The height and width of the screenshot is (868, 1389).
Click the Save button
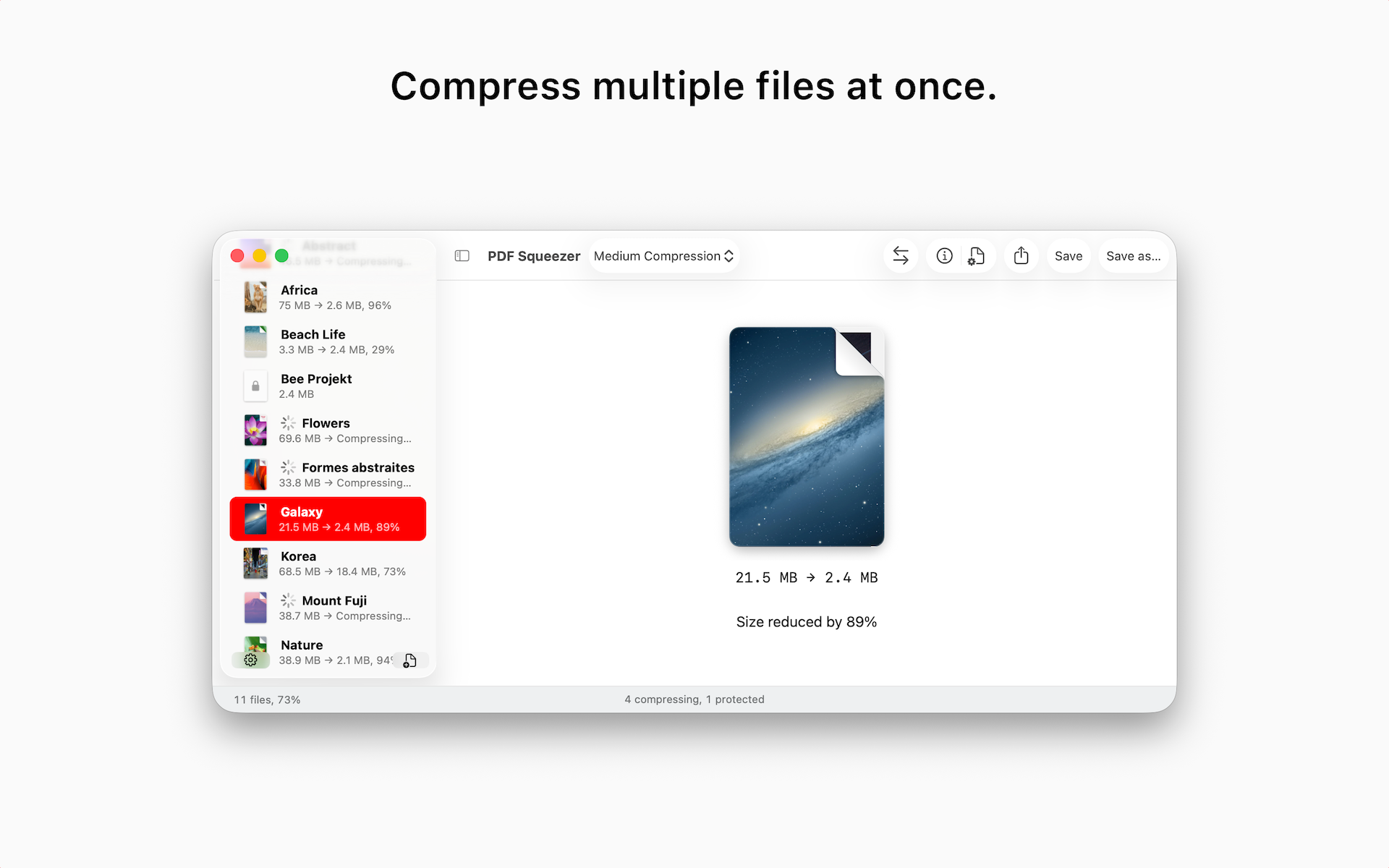pyautogui.click(x=1069, y=256)
